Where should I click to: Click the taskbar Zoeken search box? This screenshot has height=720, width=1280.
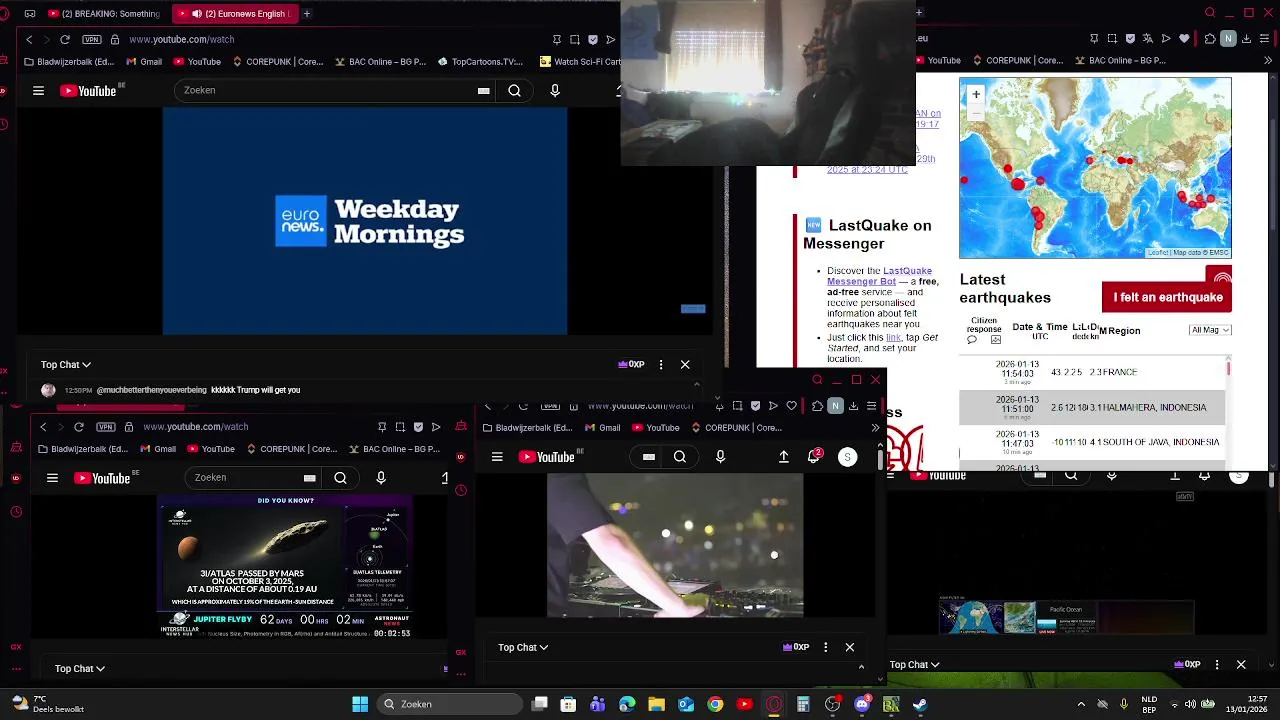point(451,704)
